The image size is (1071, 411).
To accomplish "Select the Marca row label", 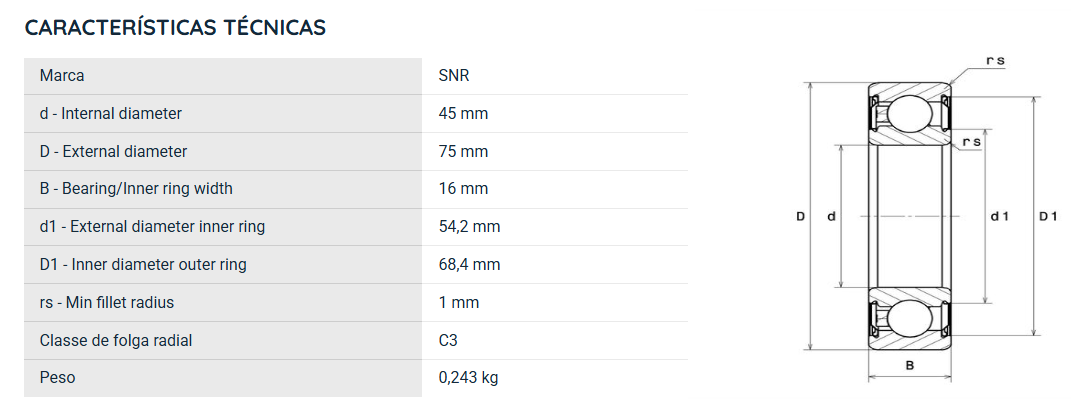I will 62,76.
